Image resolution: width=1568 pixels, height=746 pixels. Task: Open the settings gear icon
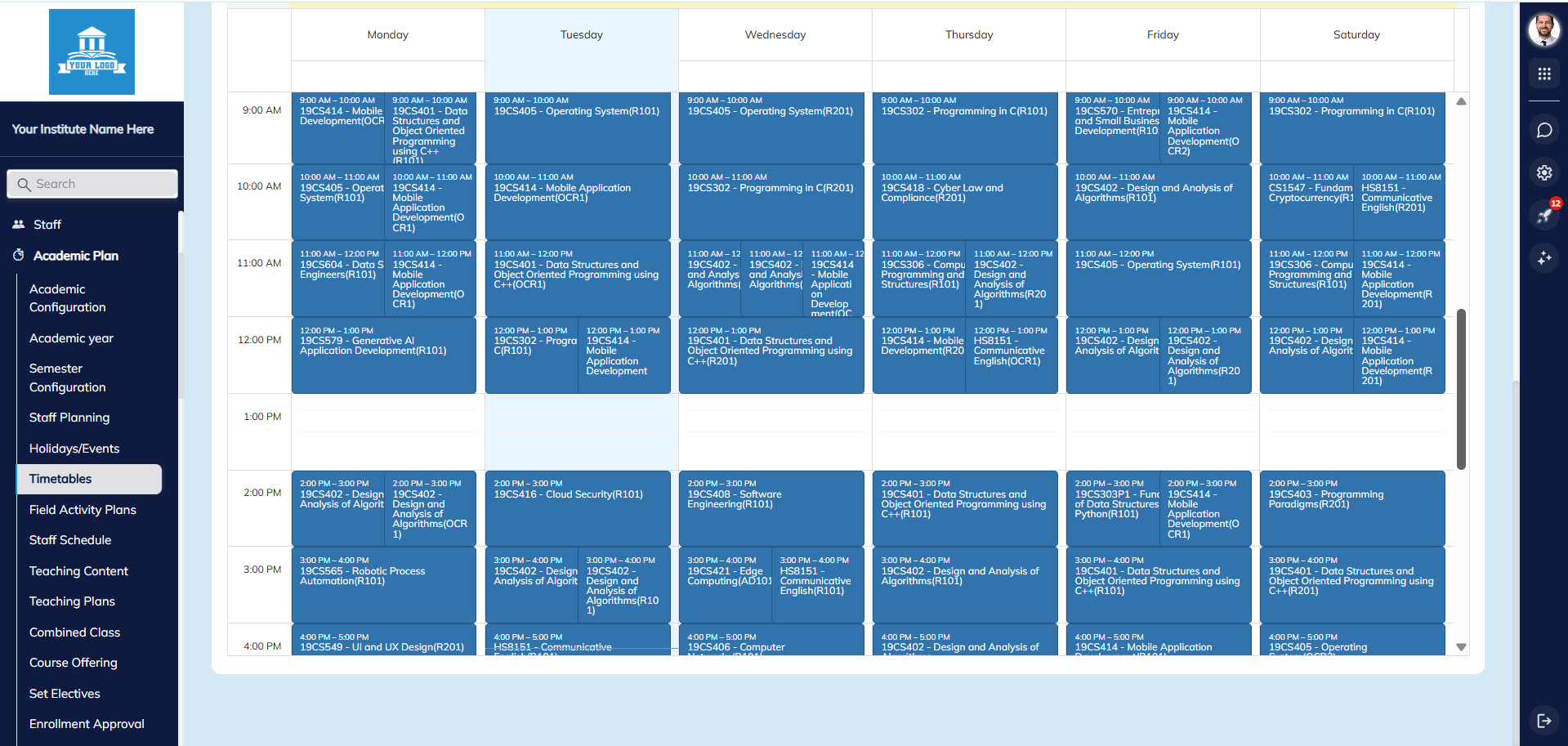click(1543, 172)
